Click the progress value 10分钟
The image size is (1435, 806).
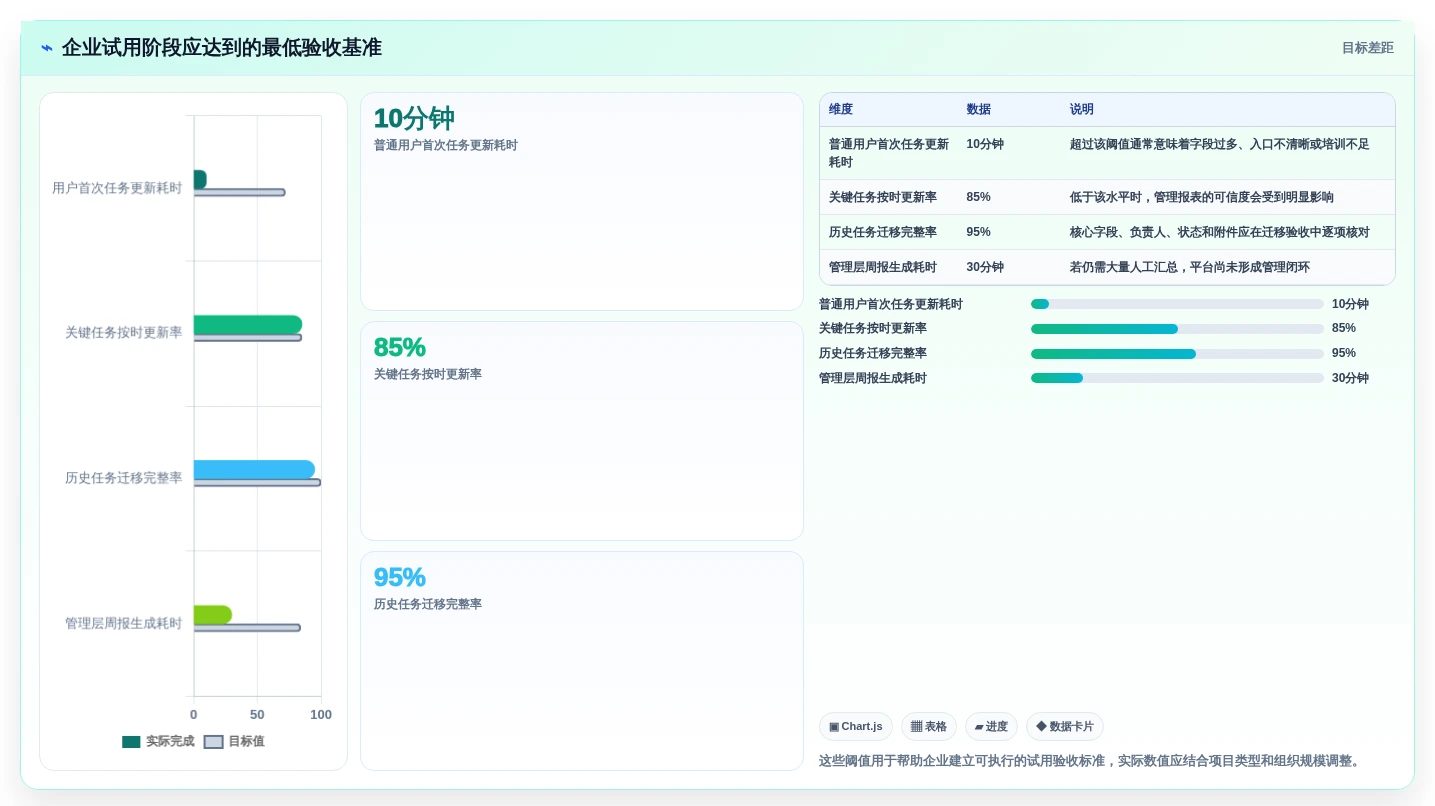[1350, 304]
